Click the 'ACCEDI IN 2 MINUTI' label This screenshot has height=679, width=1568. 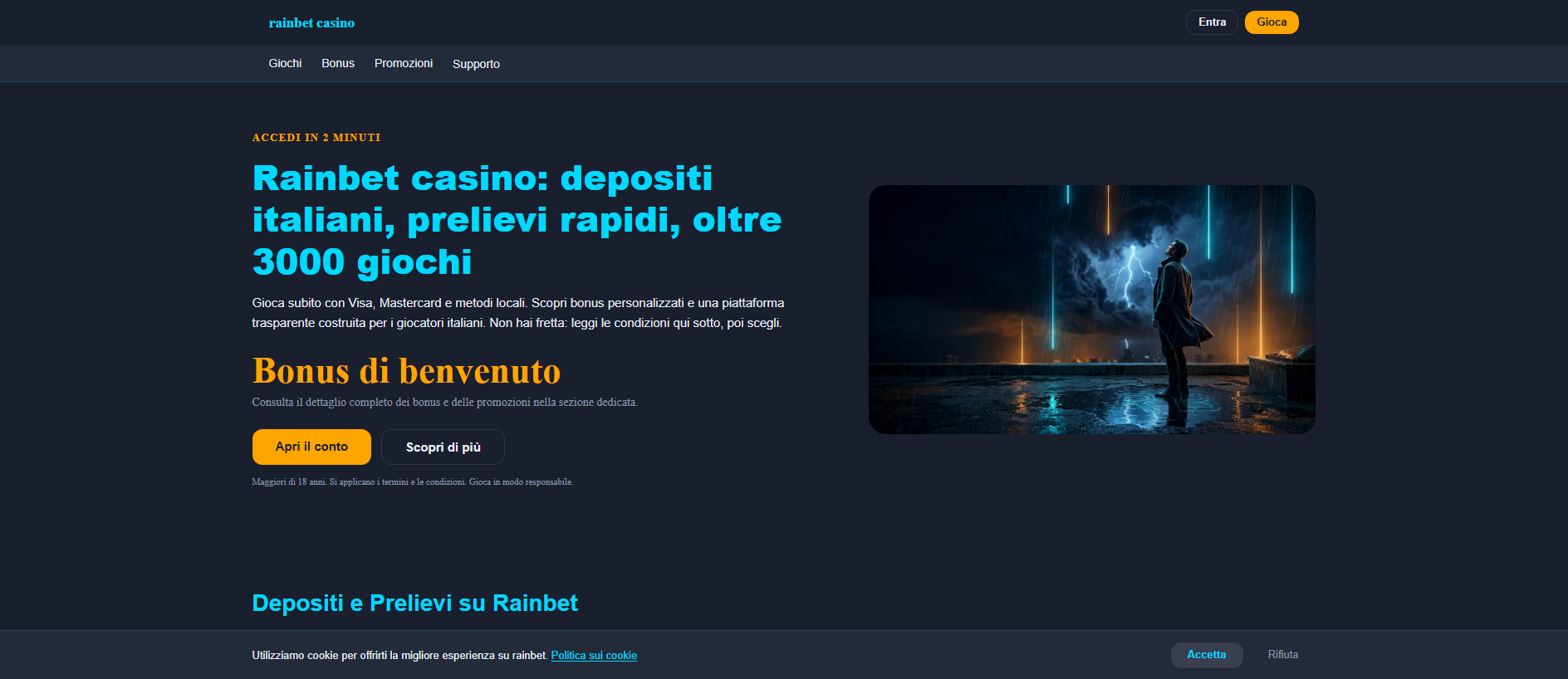(316, 138)
